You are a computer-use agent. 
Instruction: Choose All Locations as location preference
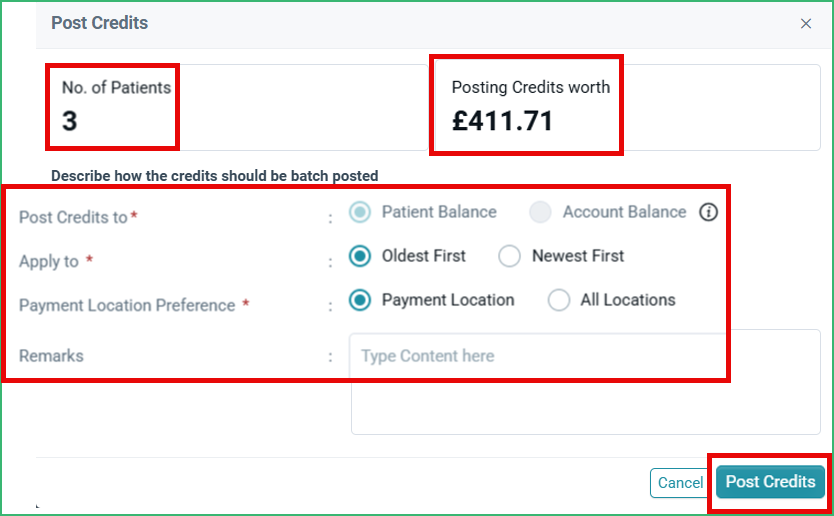pos(559,300)
